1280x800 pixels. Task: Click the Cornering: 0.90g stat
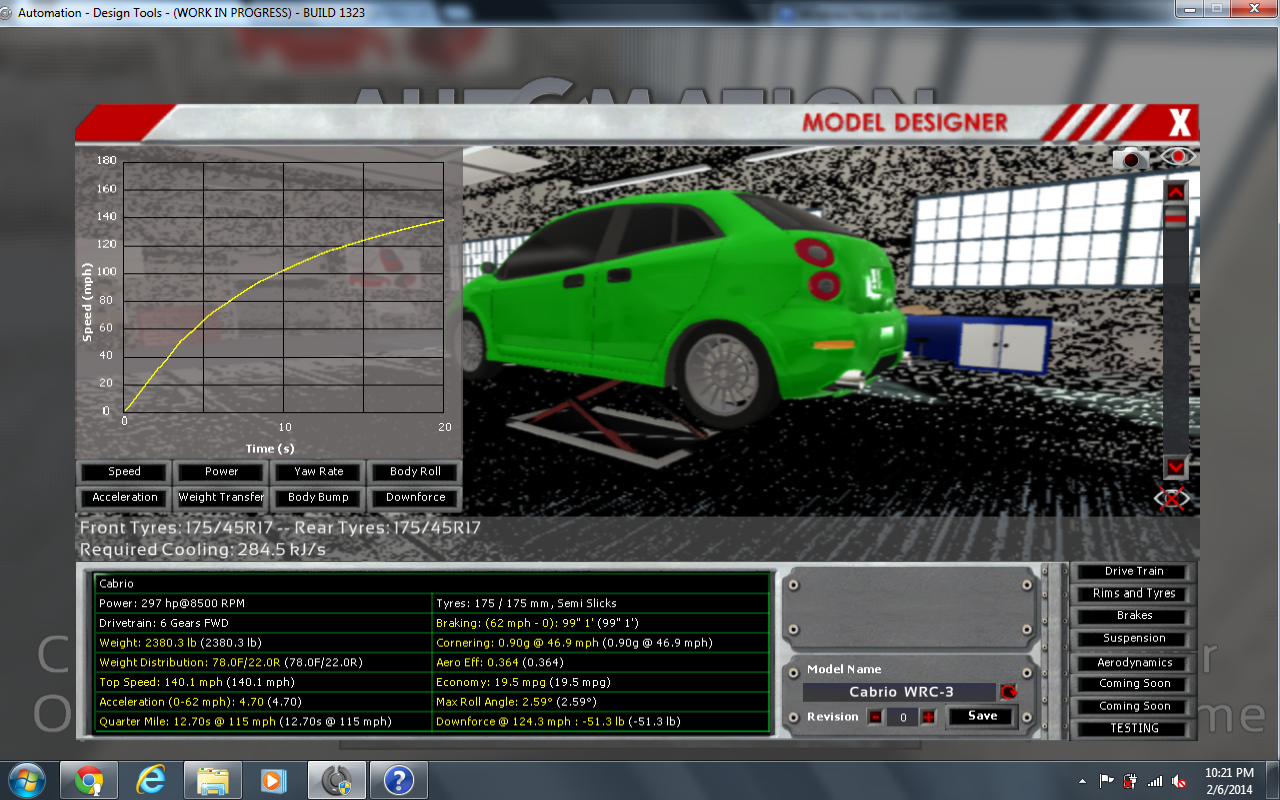pyautogui.click(x=600, y=643)
